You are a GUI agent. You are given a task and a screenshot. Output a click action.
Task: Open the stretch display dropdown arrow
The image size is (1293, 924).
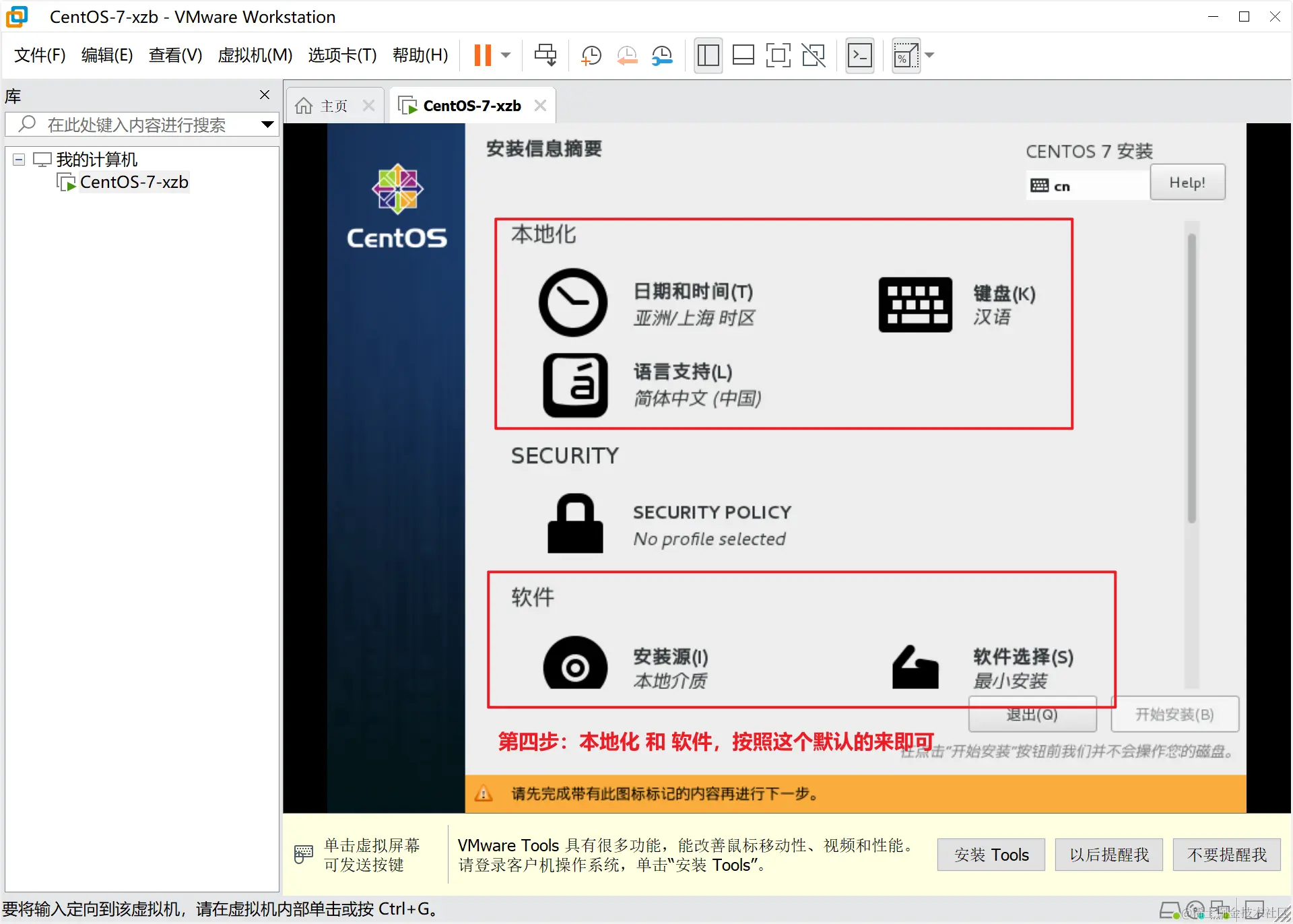930,55
